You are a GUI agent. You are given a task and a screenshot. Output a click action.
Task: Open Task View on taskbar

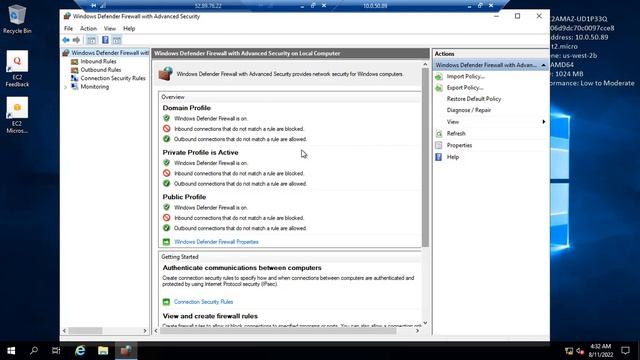click(56, 351)
